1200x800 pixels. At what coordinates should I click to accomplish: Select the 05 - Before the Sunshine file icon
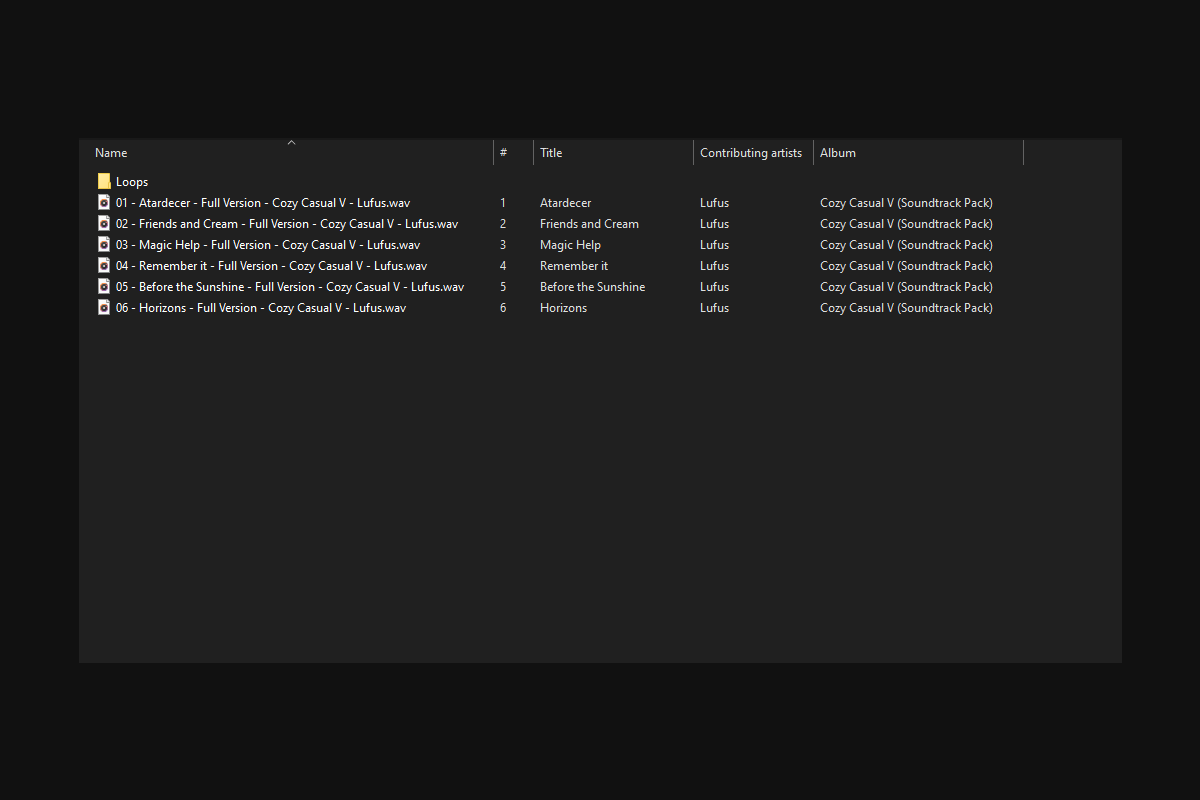coord(104,287)
